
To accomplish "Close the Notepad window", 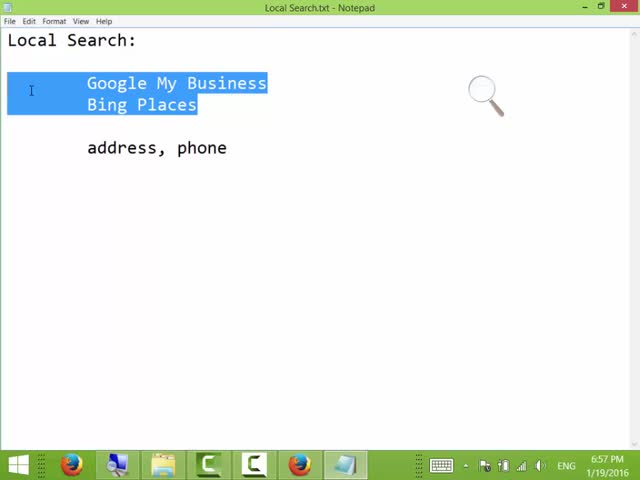I will (624, 6).
